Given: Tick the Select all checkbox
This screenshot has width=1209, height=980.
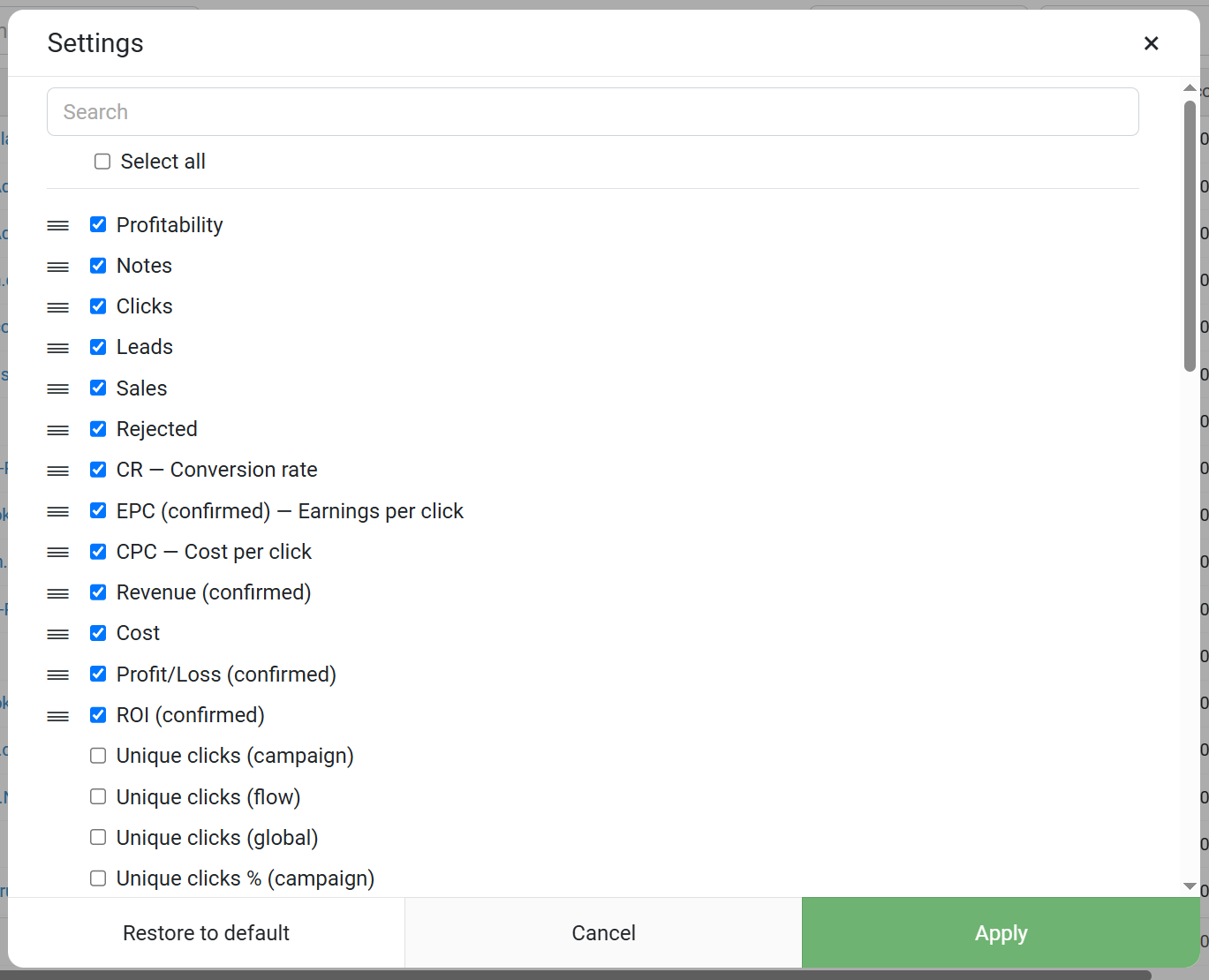Looking at the screenshot, I should click(x=102, y=162).
